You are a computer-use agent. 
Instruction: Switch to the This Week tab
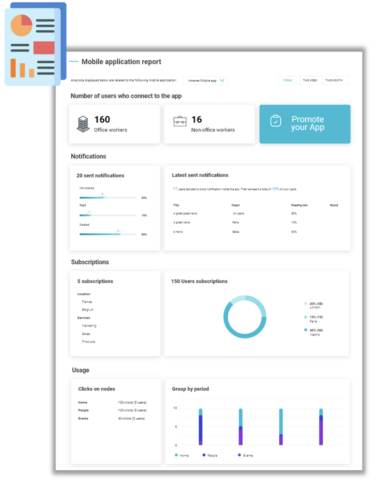click(310, 80)
